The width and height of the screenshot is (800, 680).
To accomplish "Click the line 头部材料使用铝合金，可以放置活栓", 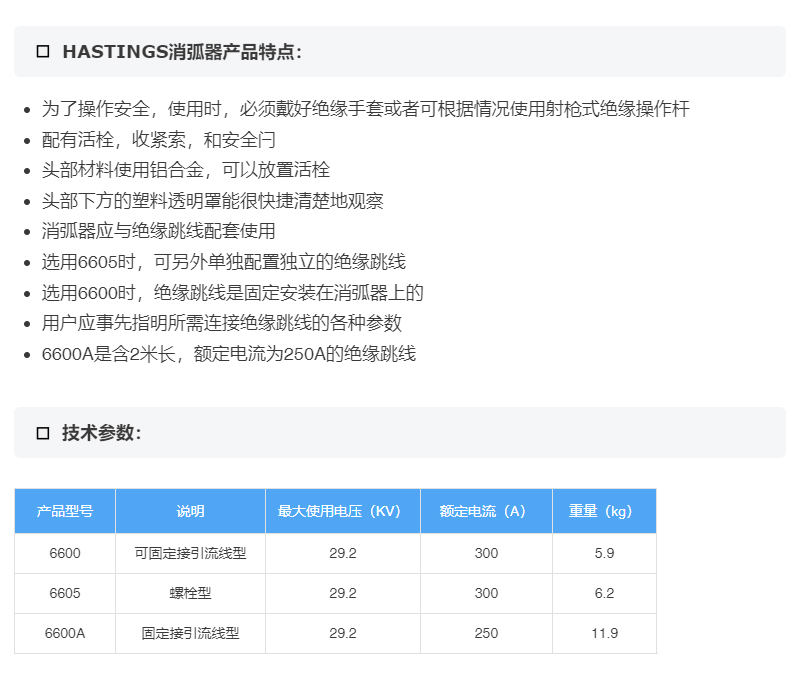I will 186,170.
